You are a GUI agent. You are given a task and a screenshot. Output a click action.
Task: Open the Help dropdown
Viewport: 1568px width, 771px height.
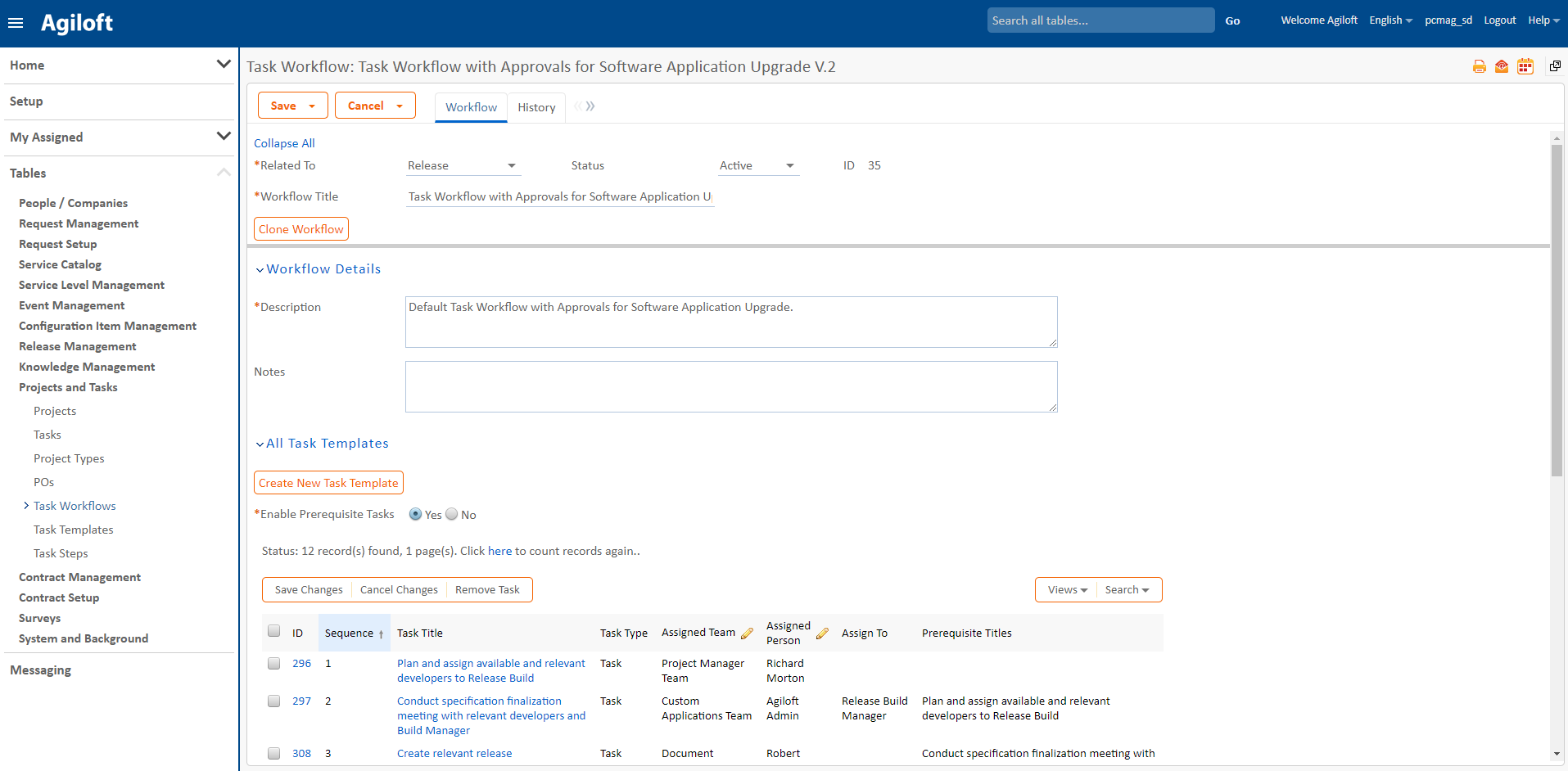pos(1544,20)
